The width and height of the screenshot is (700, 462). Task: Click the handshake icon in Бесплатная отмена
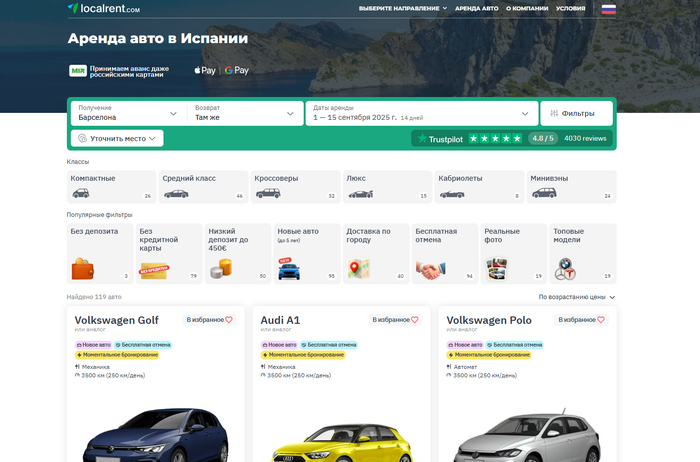431,271
